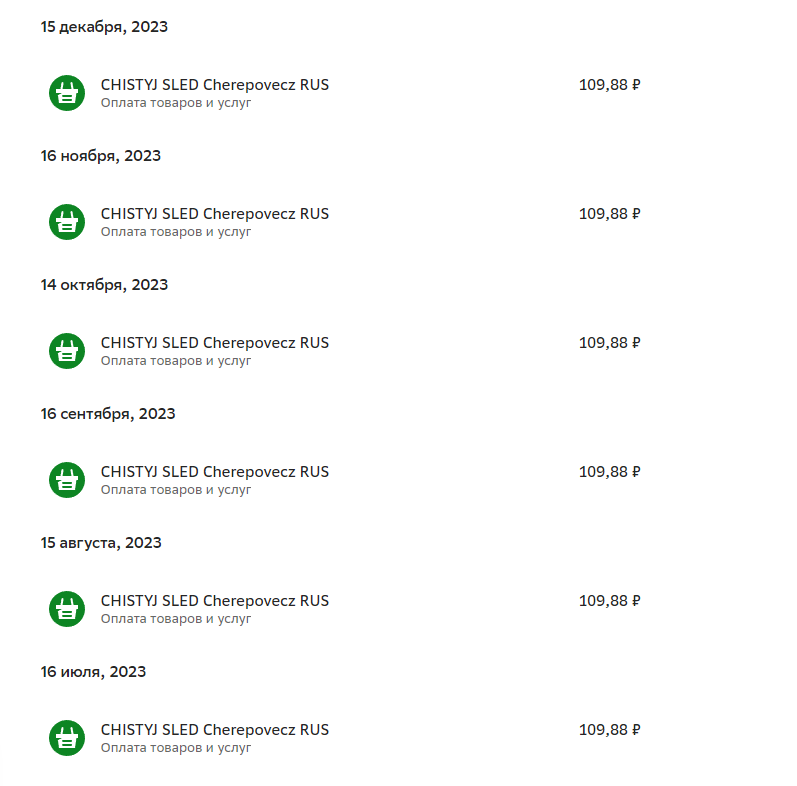Click the basket icon for 14 октября payment
797x786 pixels.
coord(67,351)
